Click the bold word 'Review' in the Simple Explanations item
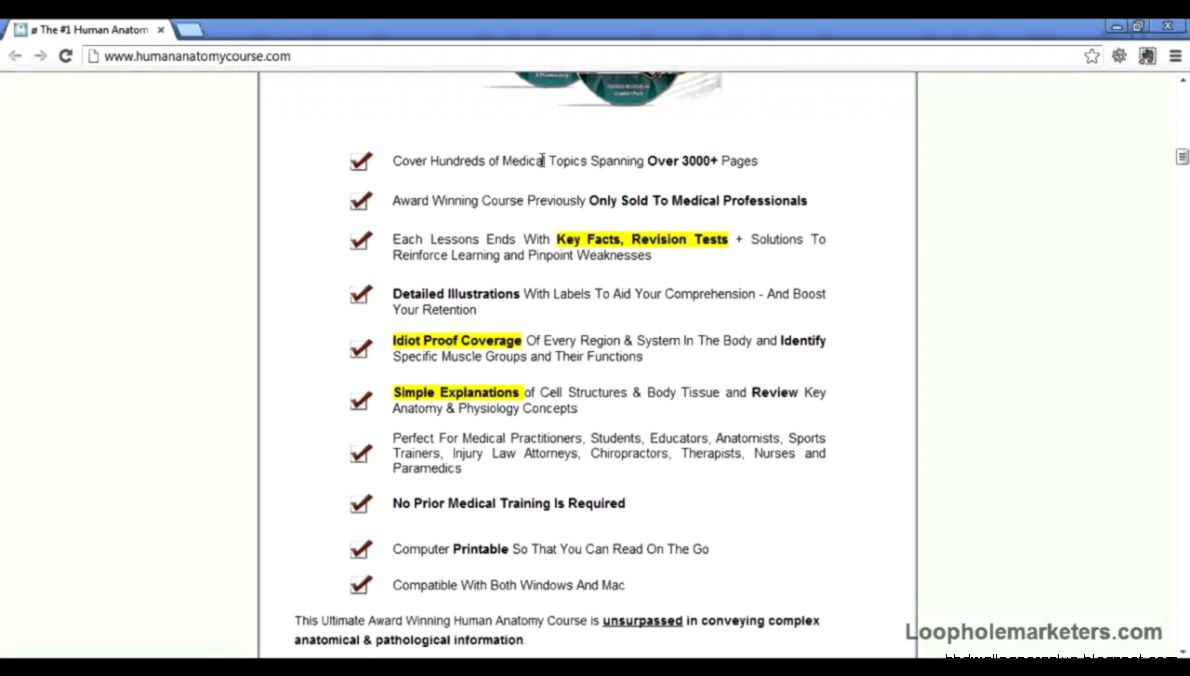The image size is (1190, 676). 774,392
